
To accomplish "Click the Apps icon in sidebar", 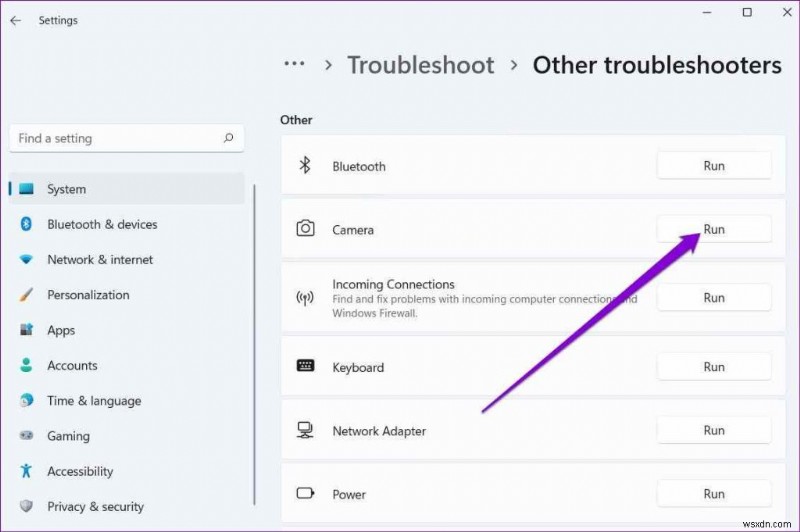I will [26, 330].
